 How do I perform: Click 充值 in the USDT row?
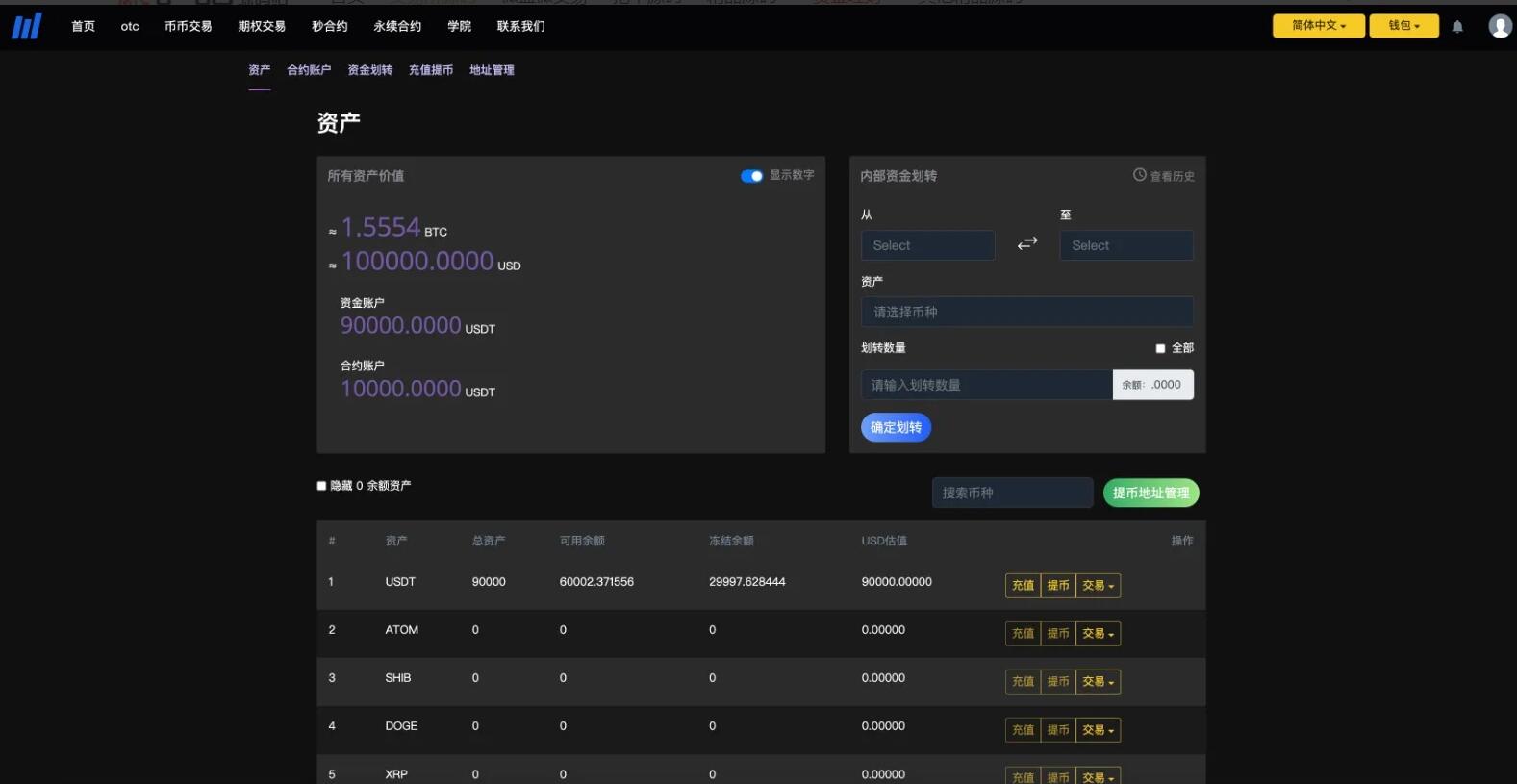tap(1023, 586)
